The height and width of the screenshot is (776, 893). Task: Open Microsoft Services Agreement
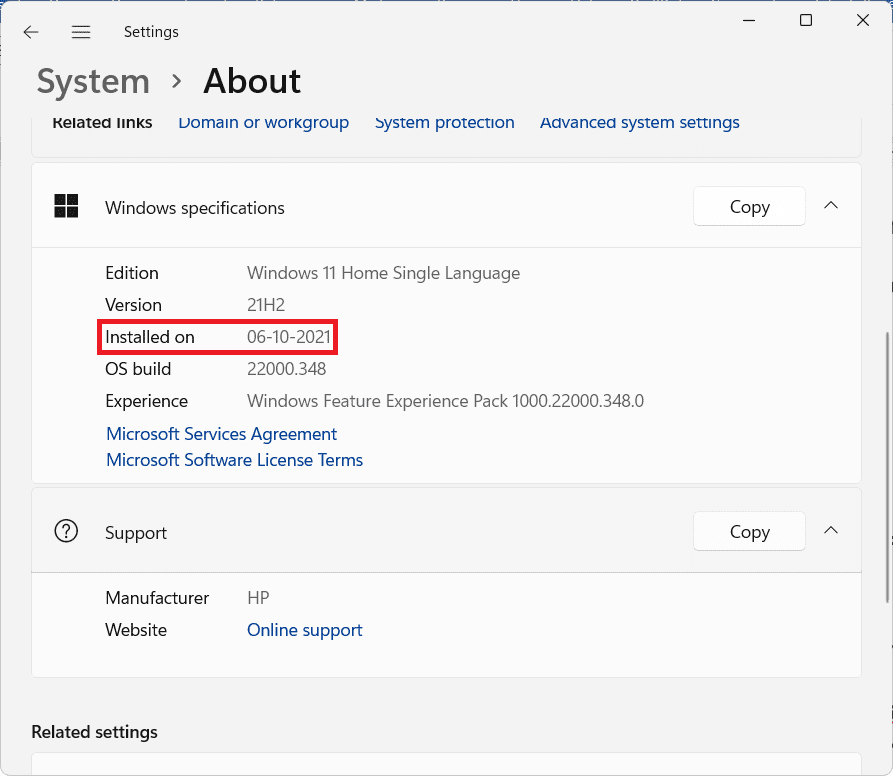tap(222, 434)
